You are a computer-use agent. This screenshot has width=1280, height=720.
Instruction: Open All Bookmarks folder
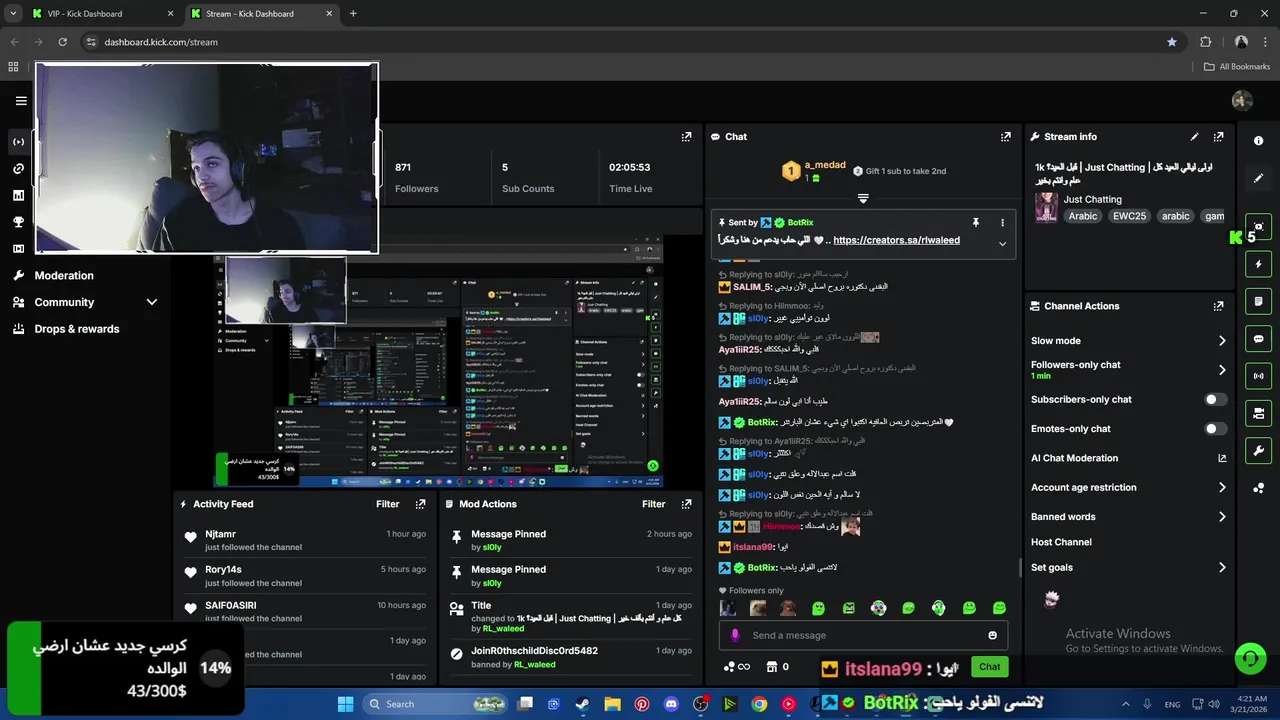(x=1237, y=67)
